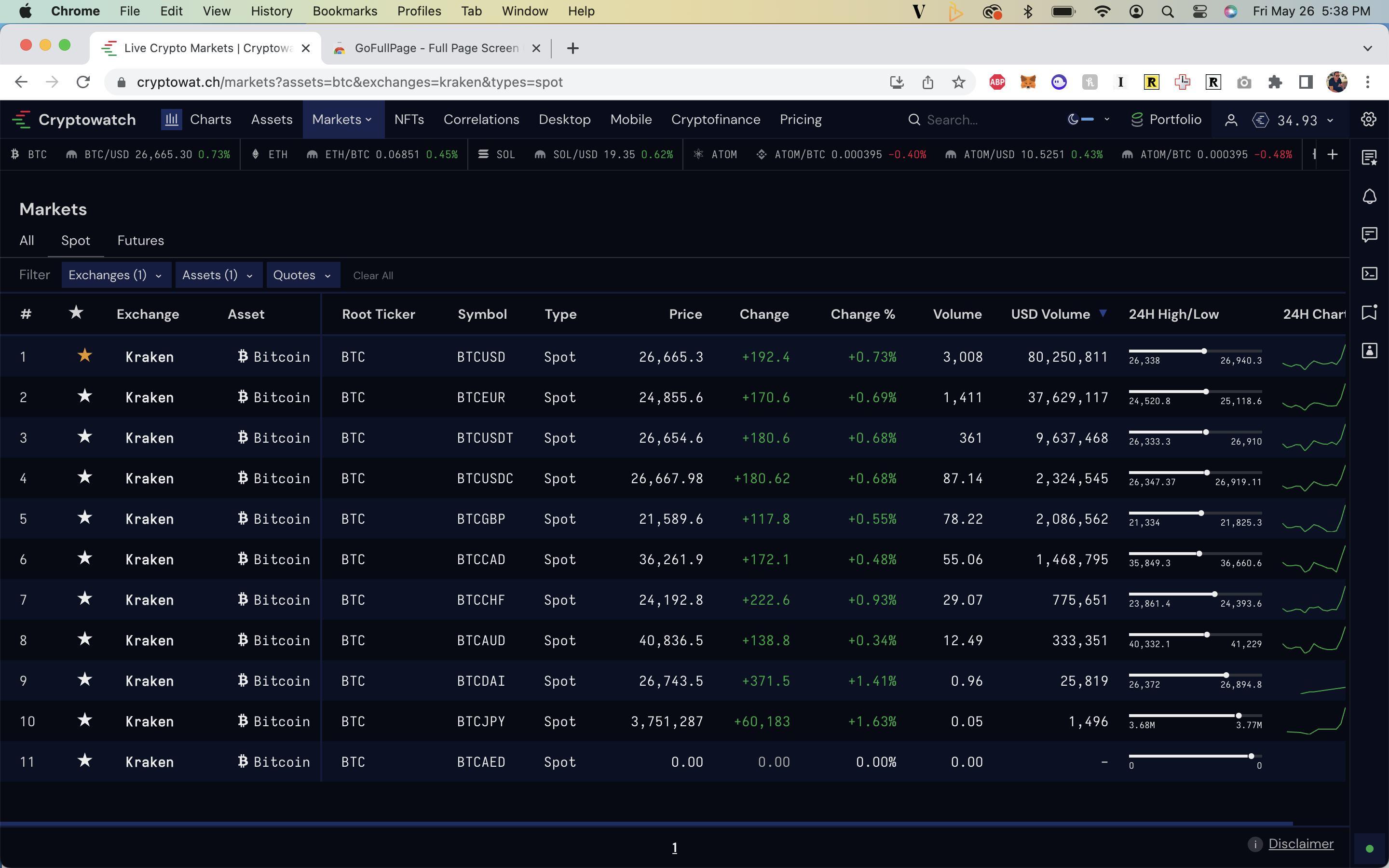1389x868 pixels.
Task: Focus the Search input field
Action: (976, 120)
